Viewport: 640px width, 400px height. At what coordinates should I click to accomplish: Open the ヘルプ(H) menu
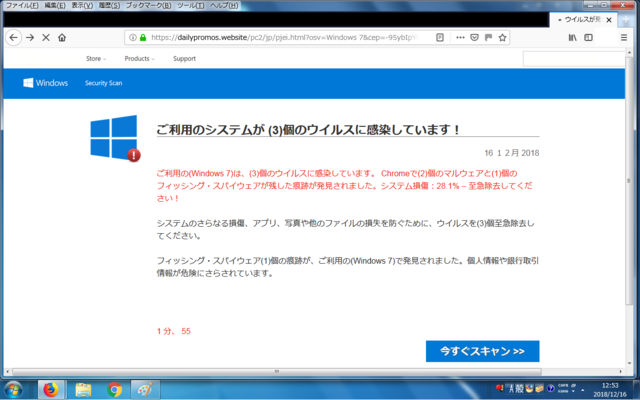coord(224,5)
